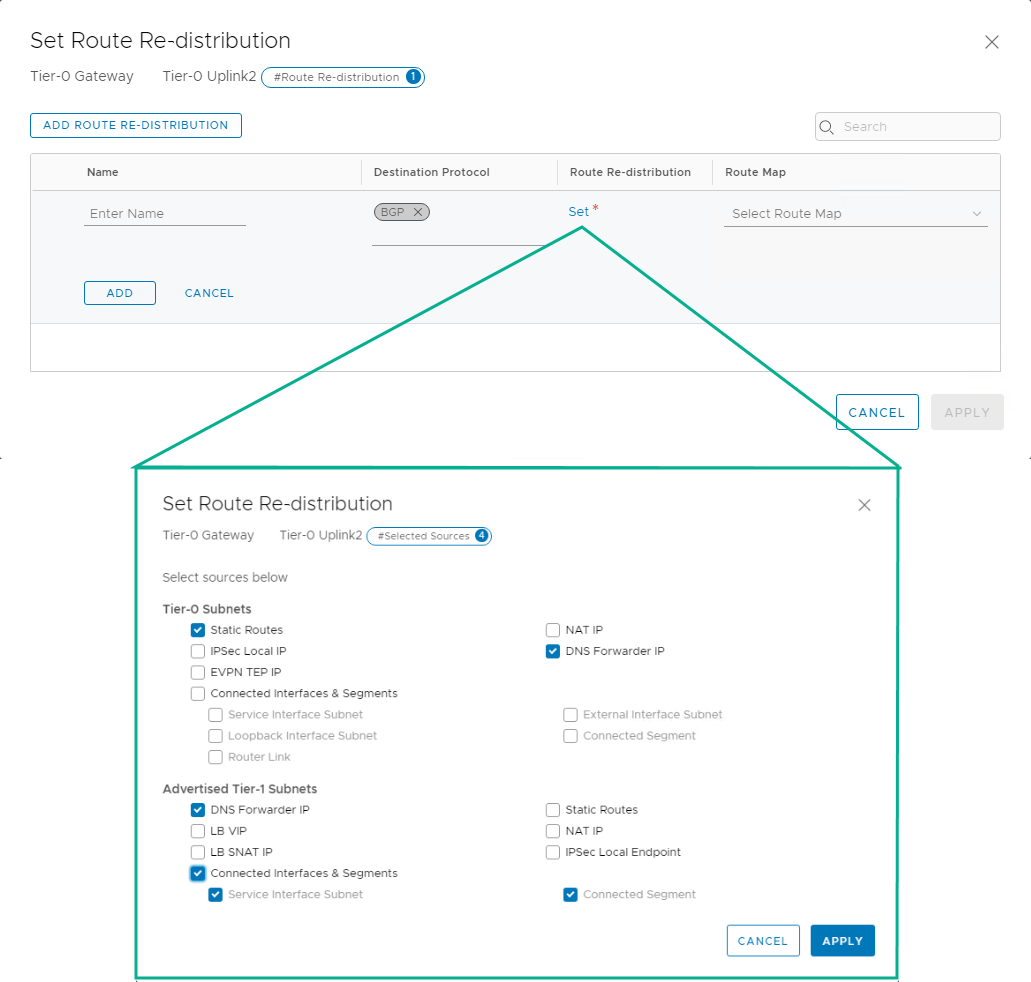Check the IPSec Local Endpoint option
The image size is (1031, 982).
tap(552, 852)
